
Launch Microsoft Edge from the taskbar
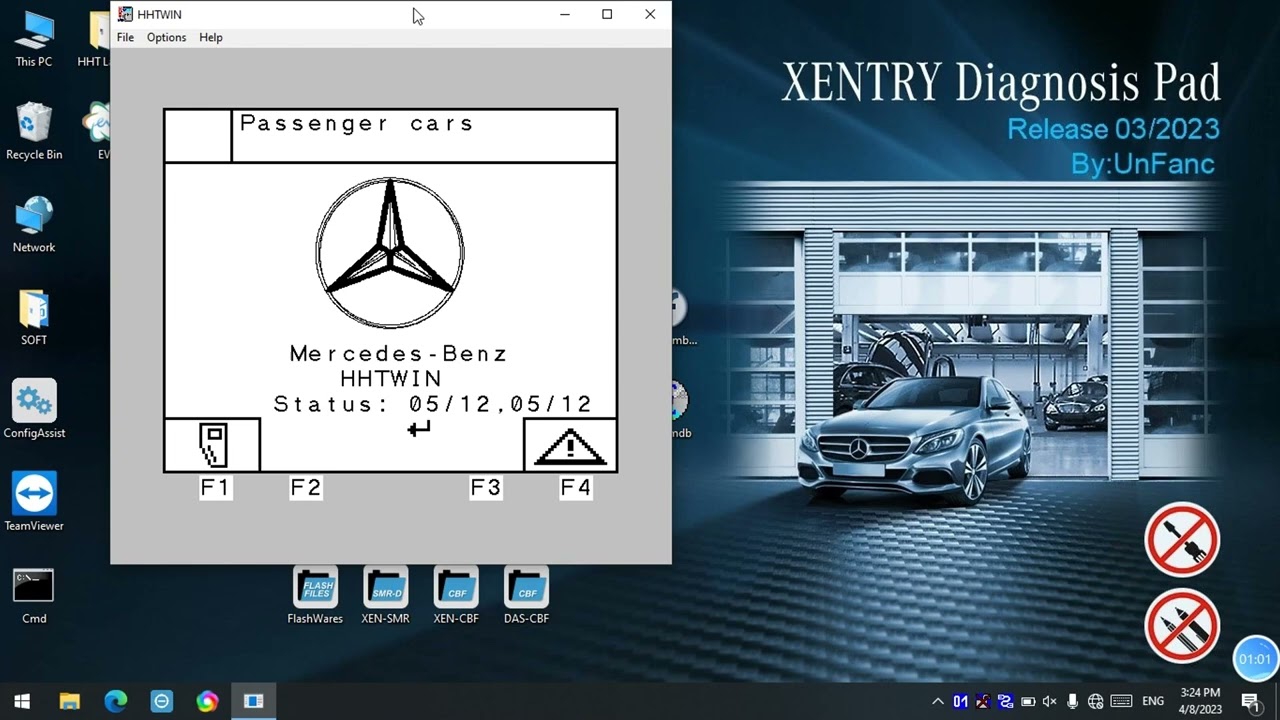pos(115,701)
